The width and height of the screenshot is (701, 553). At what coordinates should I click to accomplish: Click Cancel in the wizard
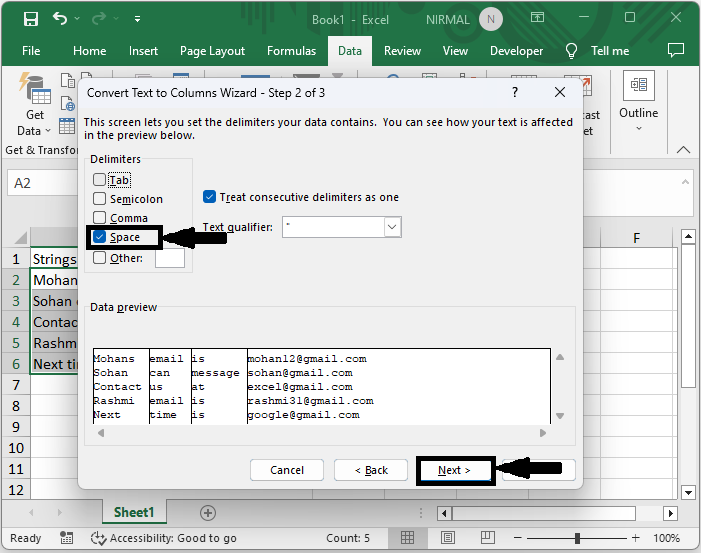click(287, 470)
